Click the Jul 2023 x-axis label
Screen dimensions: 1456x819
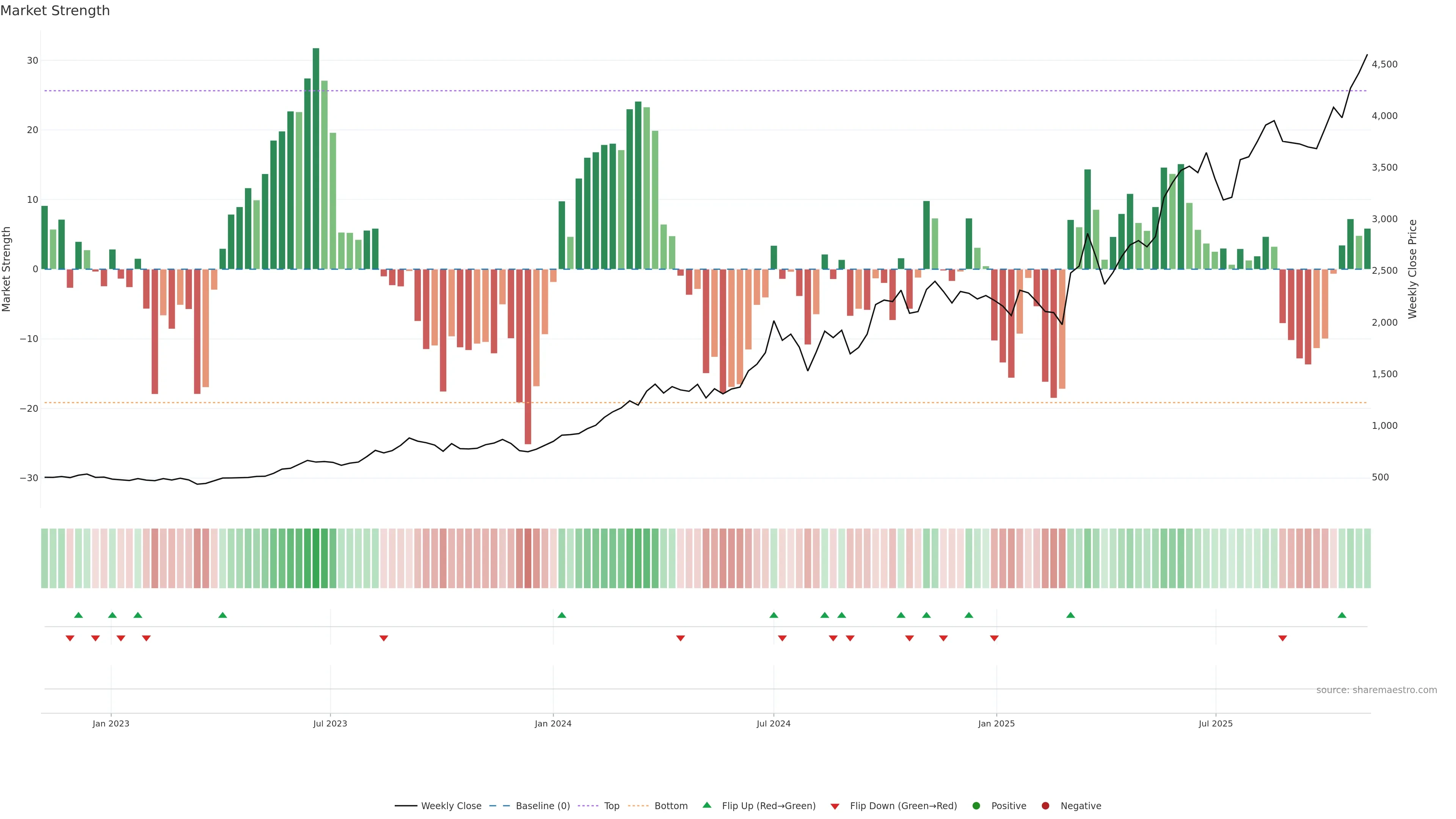pos(330,723)
